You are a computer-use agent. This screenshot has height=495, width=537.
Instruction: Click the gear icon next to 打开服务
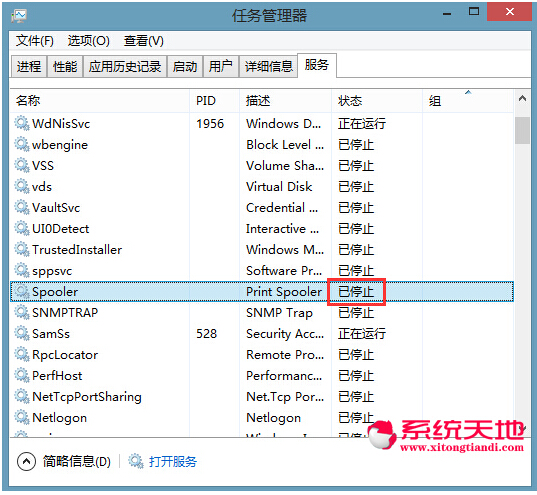[136, 461]
